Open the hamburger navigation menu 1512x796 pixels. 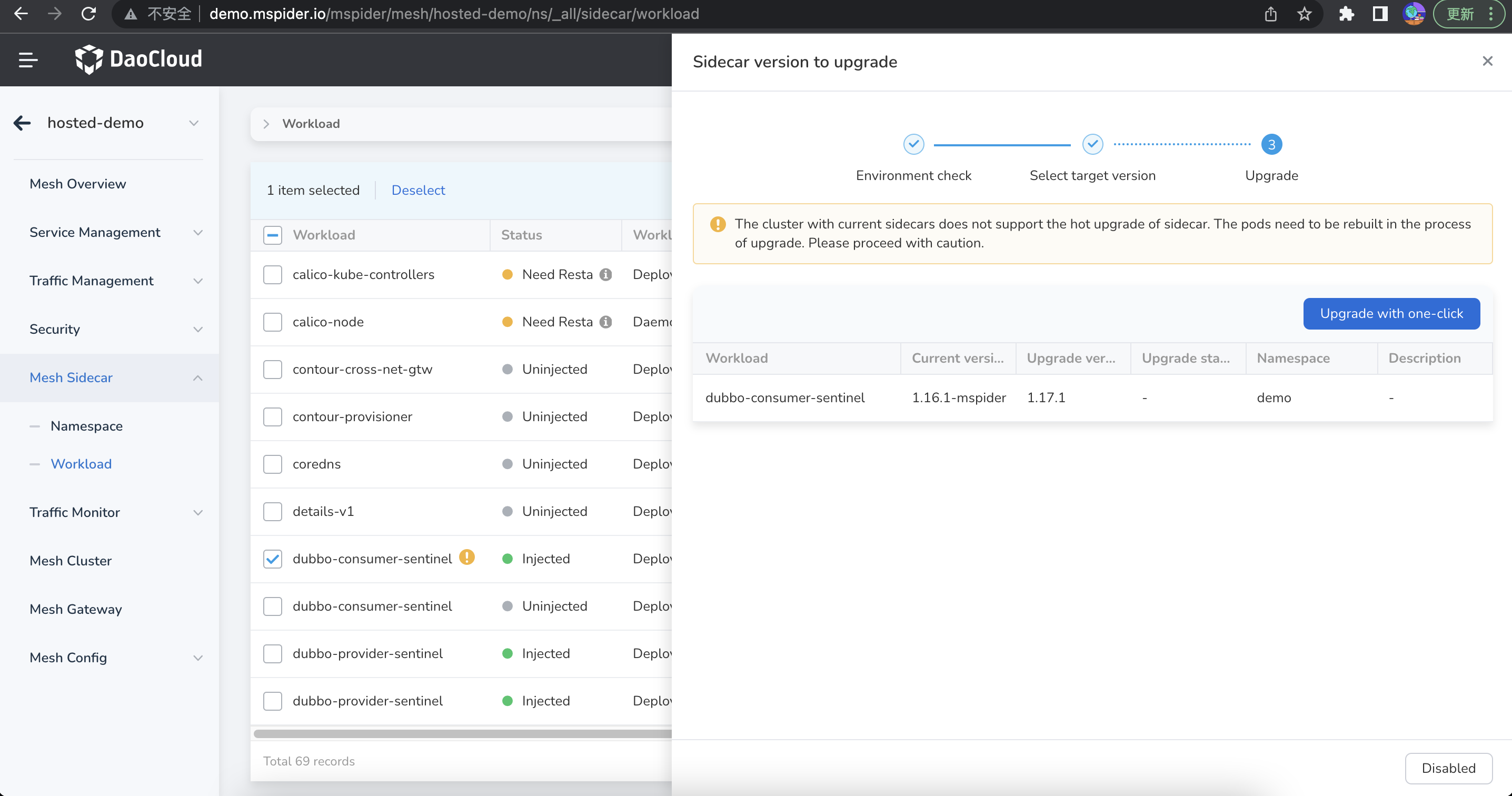point(27,59)
